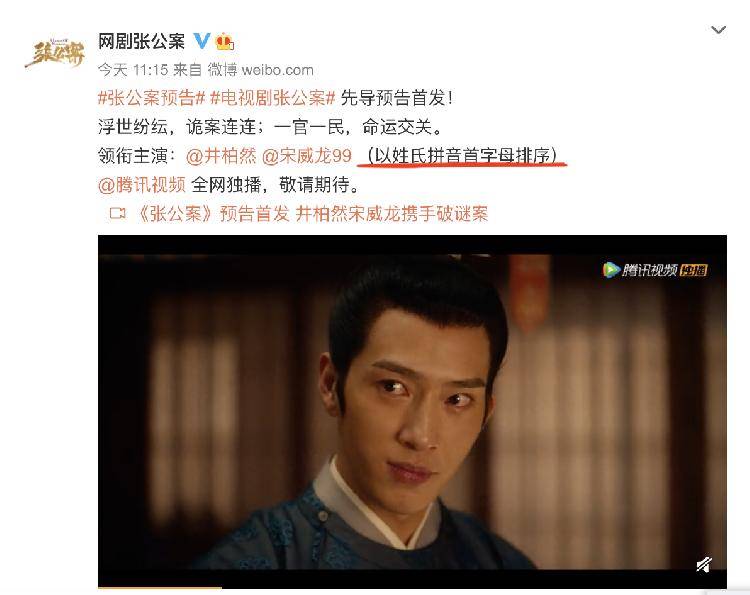Open the 张公案 account avatar logo
Image resolution: width=750 pixels, height=595 pixels.
pyautogui.click(x=55, y=53)
